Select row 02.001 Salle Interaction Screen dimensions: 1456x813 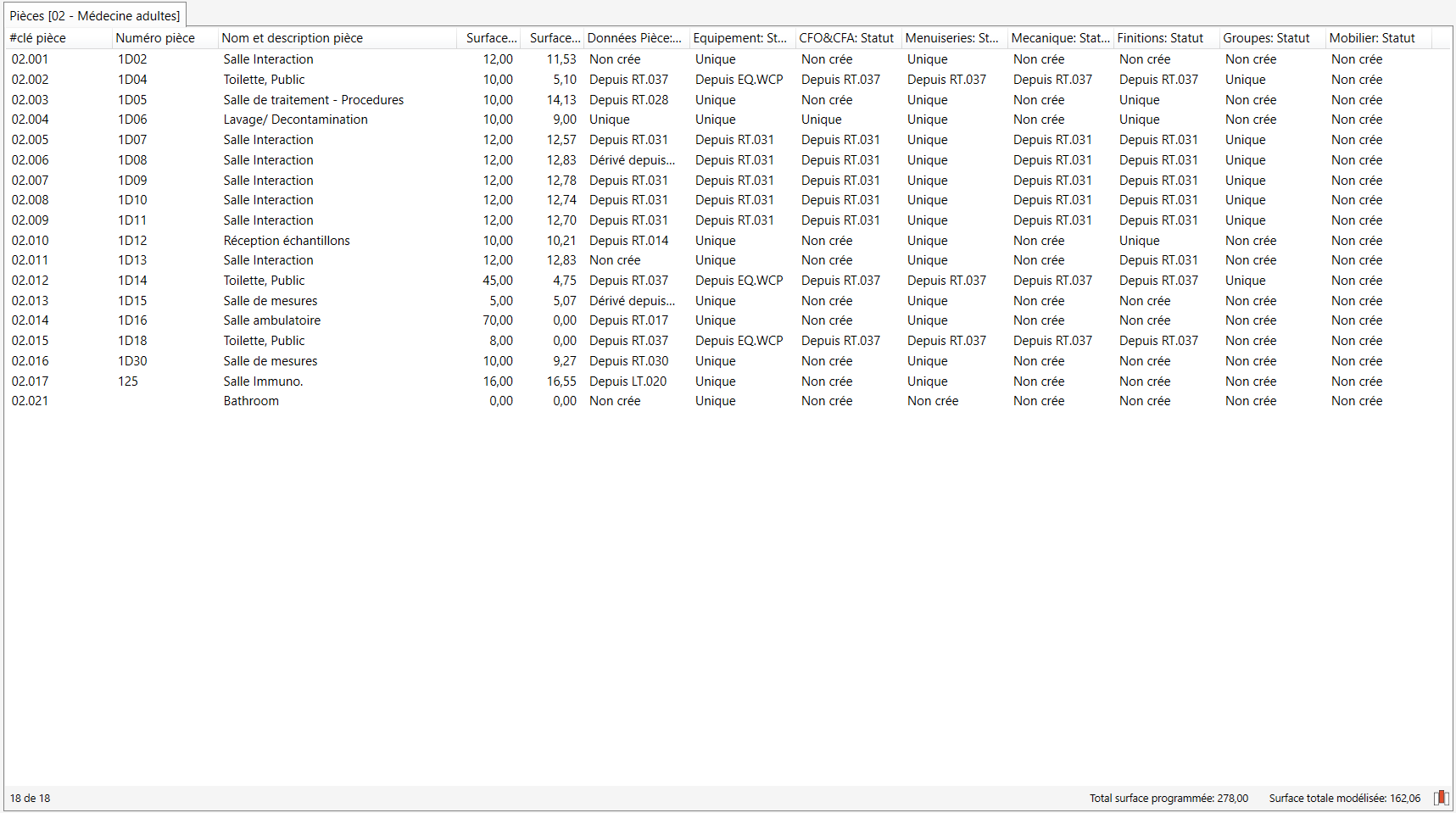click(x=268, y=59)
